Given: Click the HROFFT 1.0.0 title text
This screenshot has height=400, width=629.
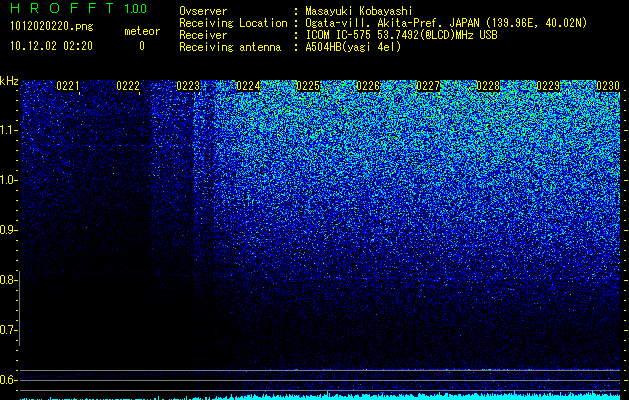Looking at the screenshot, I should [78, 8].
